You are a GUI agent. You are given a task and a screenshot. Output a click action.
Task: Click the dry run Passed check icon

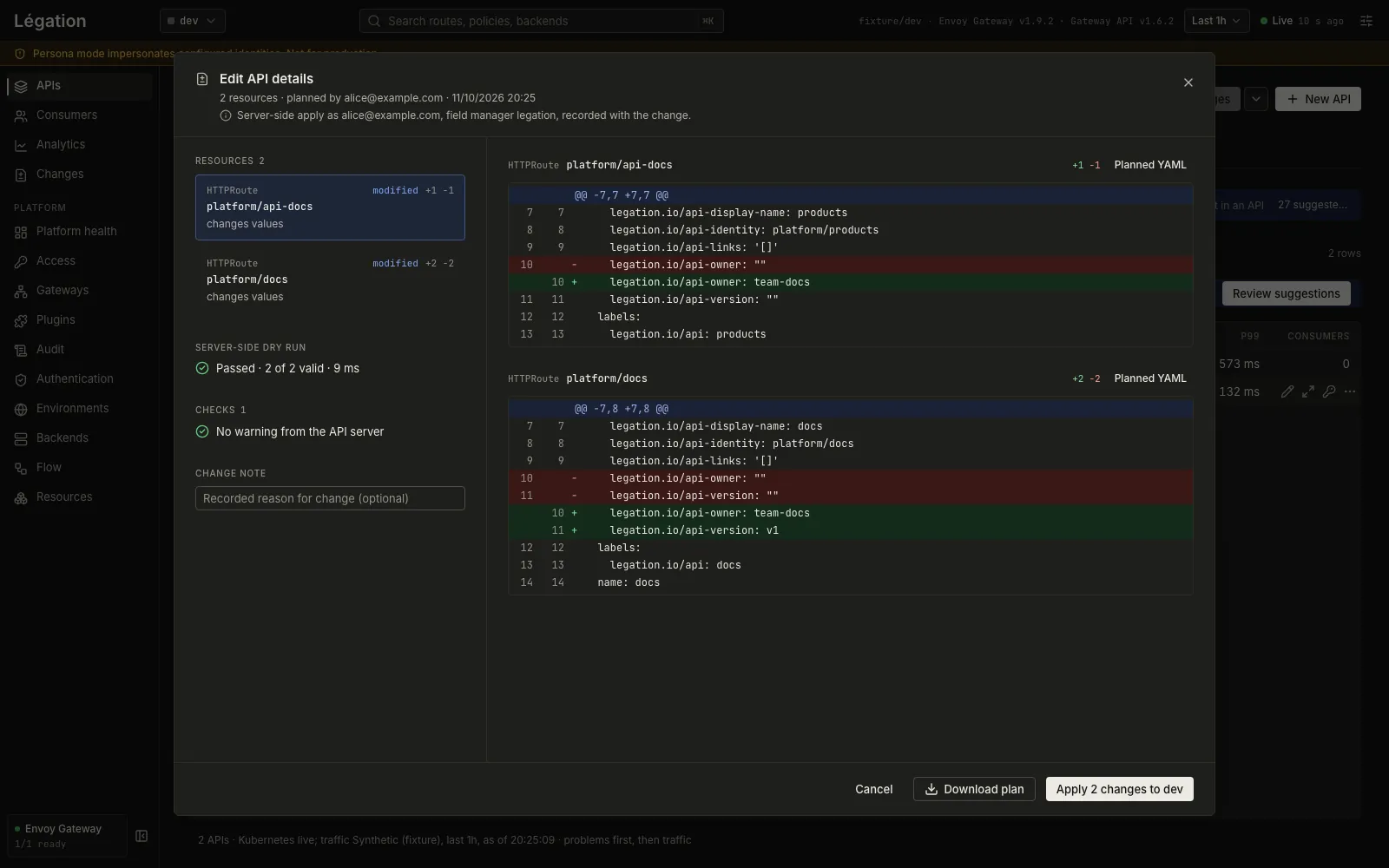(202, 368)
